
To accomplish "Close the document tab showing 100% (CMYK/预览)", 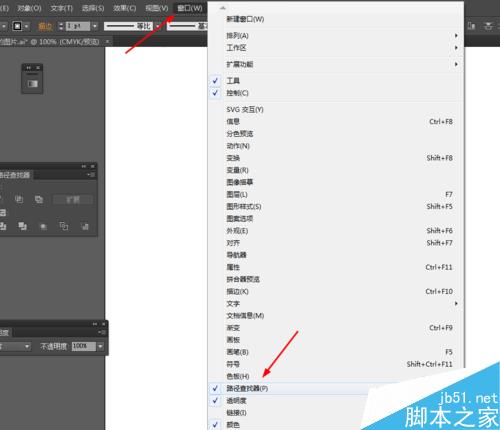I will pyautogui.click(x=107, y=42).
